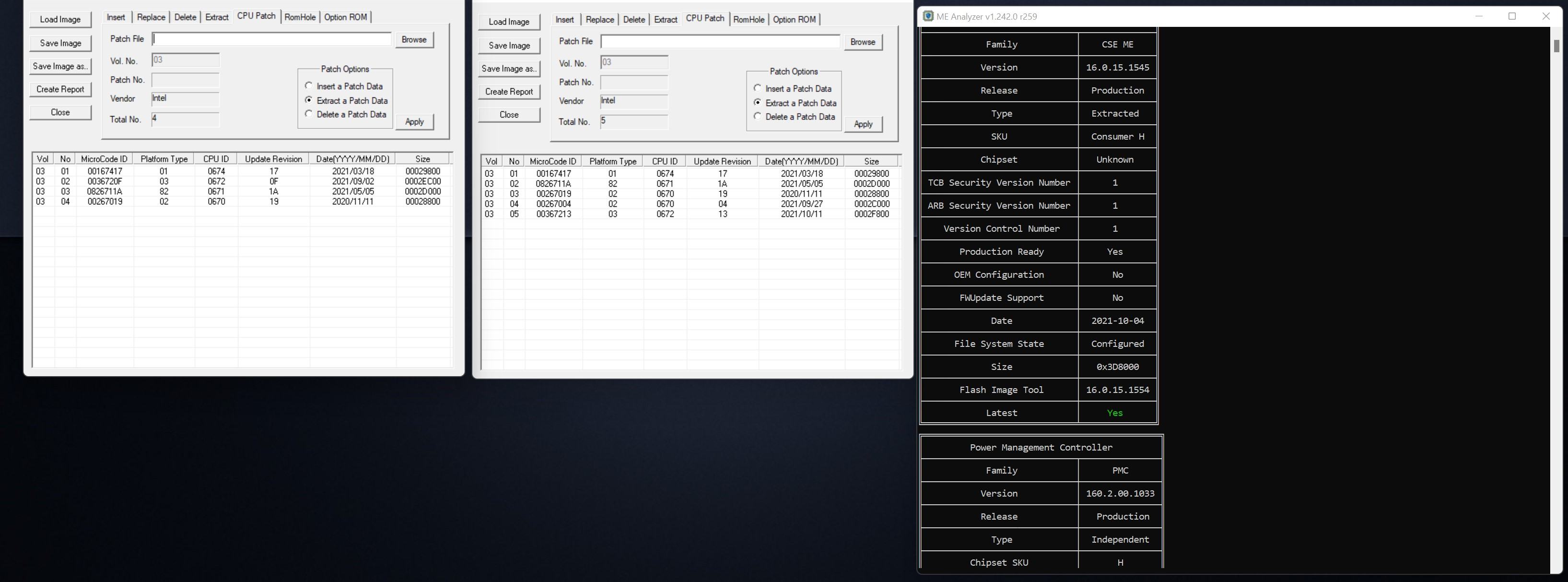Choose Insert a Patch Data in right window
The width and height of the screenshot is (1568, 582).
[x=758, y=88]
